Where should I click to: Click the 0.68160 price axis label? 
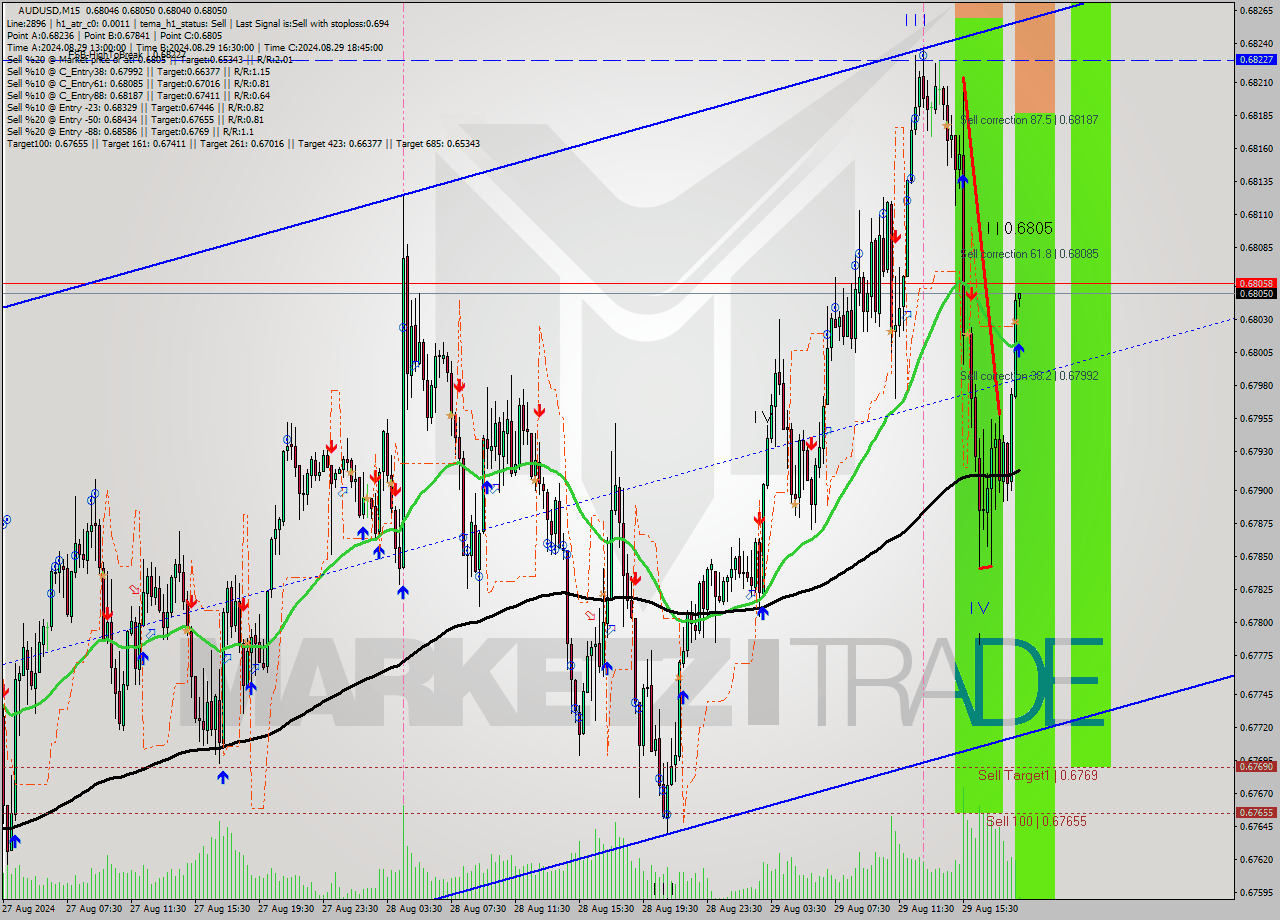coord(1256,148)
